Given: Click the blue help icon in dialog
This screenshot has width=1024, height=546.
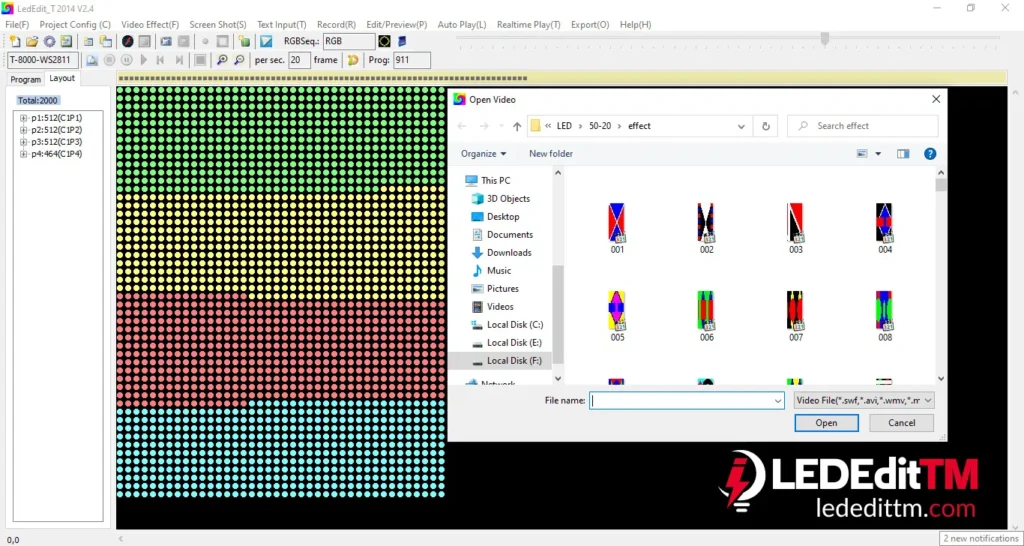Looking at the screenshot, I should (x=930, y=154).
